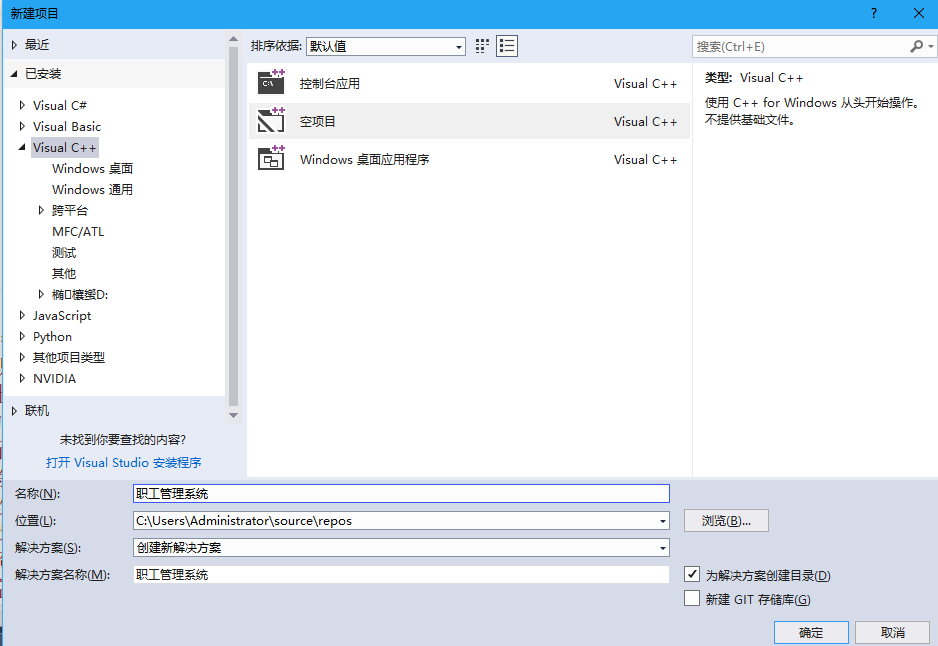Collapse the Visual C++ node
938x646 pixels.
[22, 147]
